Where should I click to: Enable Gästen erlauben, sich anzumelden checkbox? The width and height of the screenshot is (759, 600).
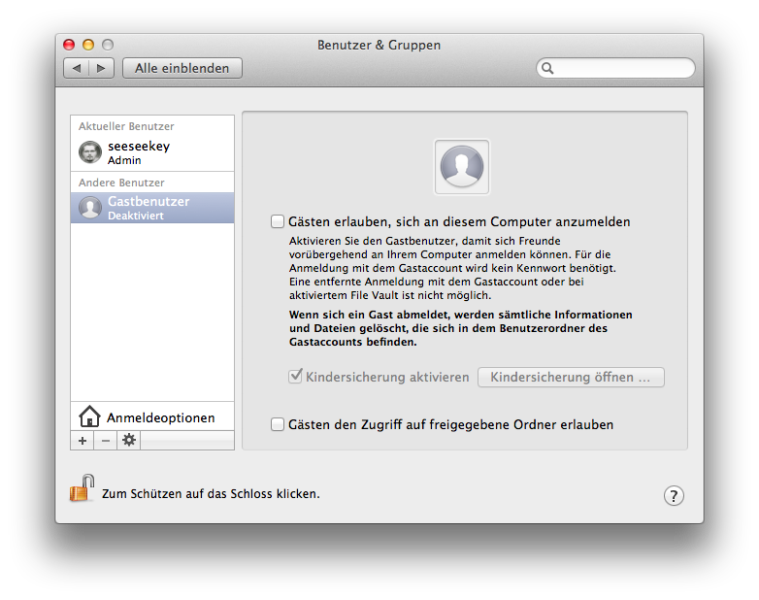click(x=277, y=222)
